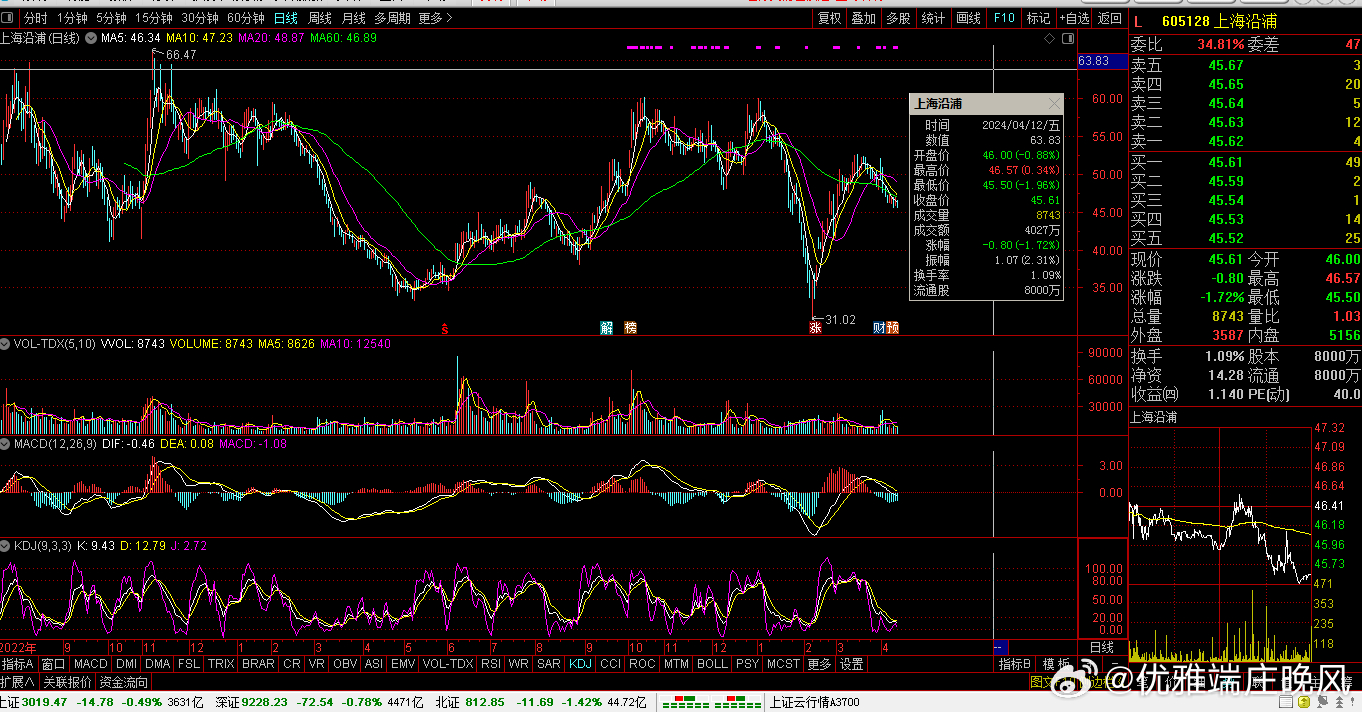Select the TRIX indicator tab
The image size is (1362, 712).
[x=221, y=664]
